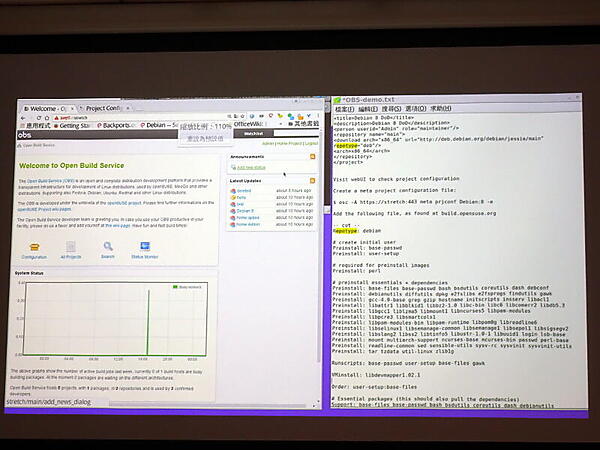Click the 'VMinstall: libdevmapper1.02.1' line

tap(376, 375)
